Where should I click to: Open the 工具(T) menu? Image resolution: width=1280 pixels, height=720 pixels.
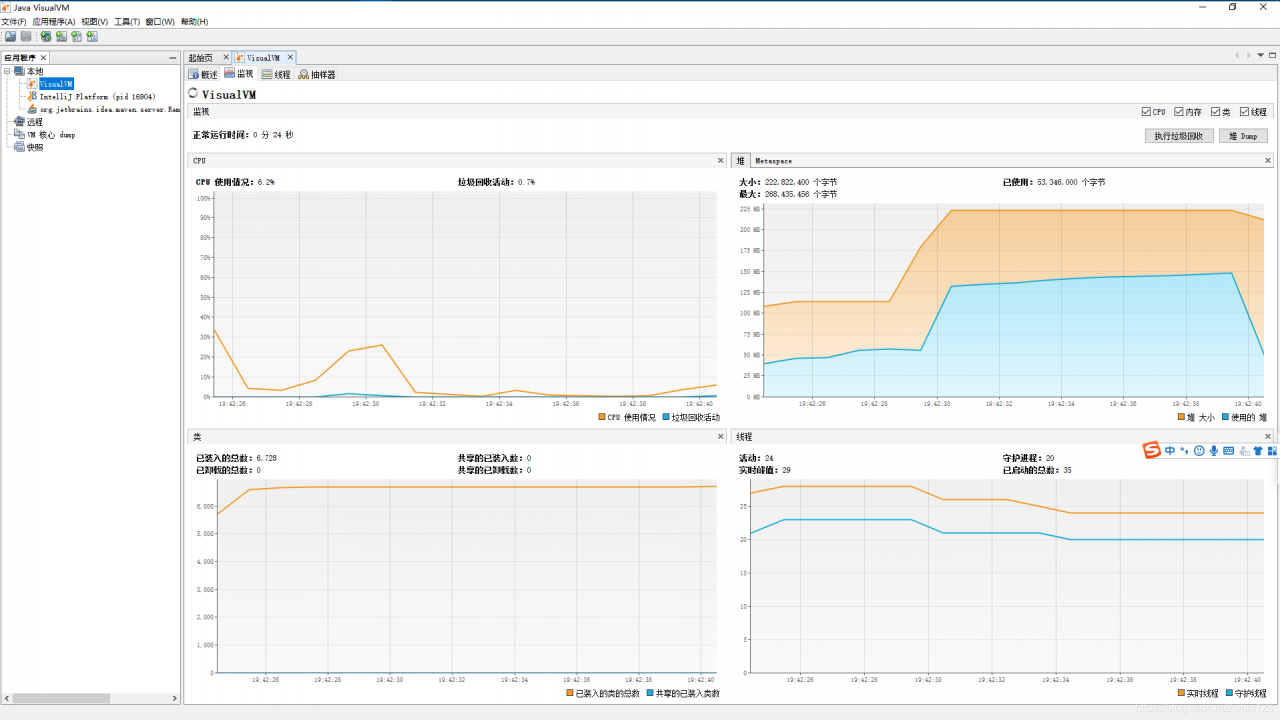click(127, 21)
